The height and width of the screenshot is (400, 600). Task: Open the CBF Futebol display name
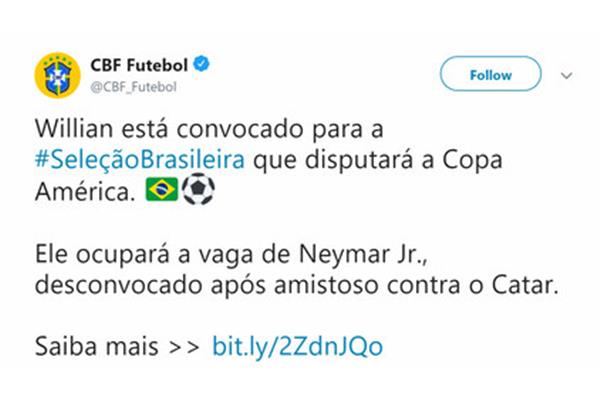(139, 65)
